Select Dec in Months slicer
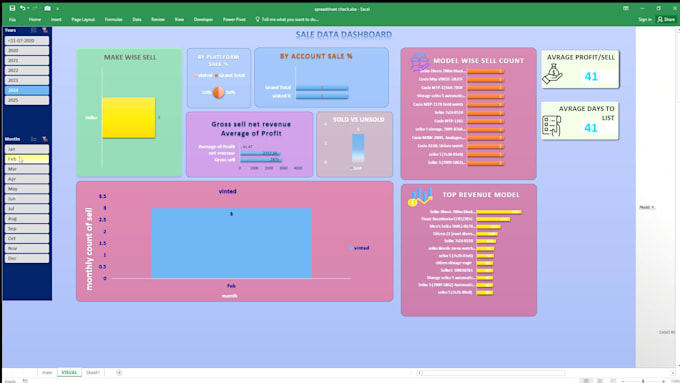The height and width of the screenshot is (383, 680). (x=27, y=259)
